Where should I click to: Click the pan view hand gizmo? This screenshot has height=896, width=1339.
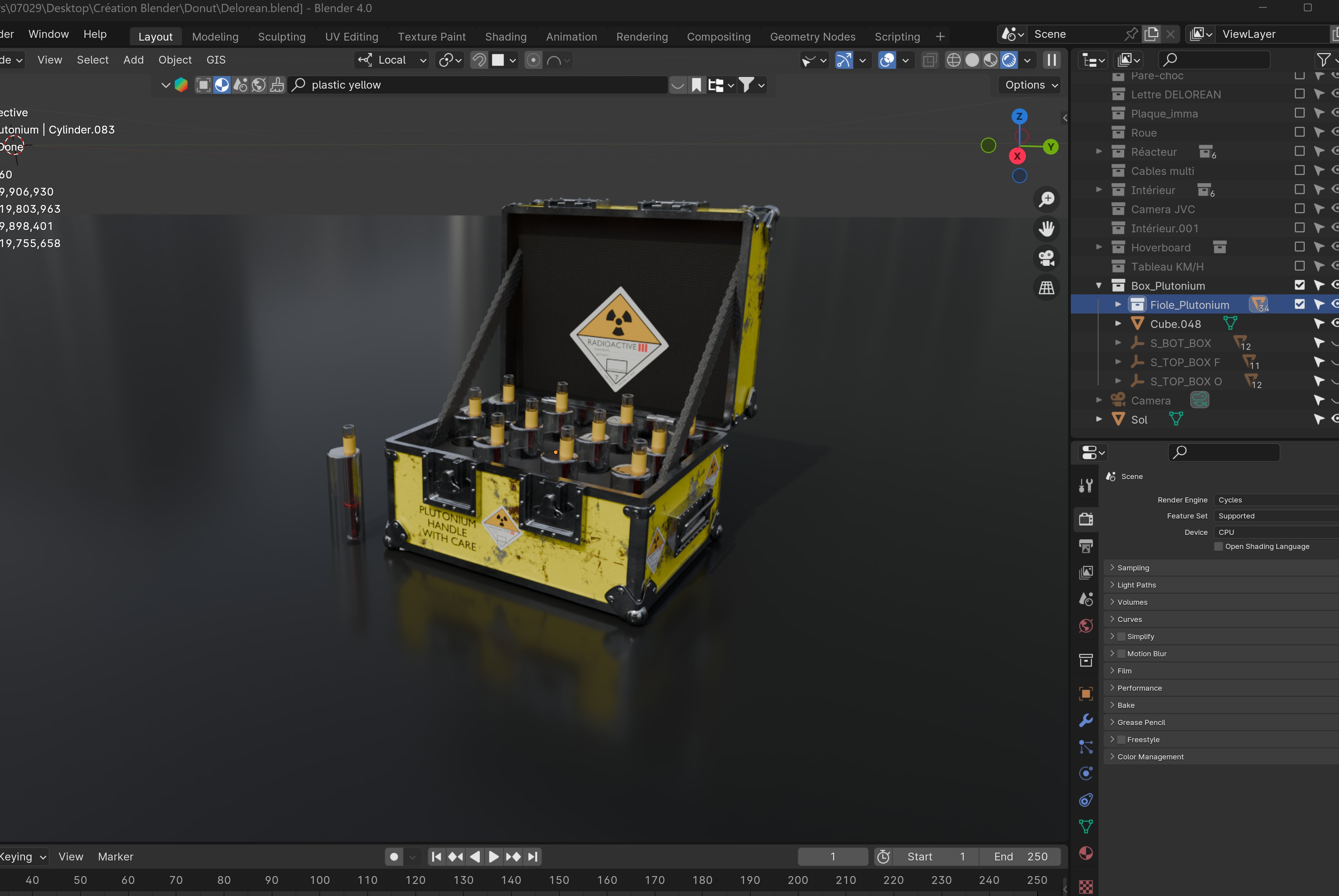coord(1046,228)
